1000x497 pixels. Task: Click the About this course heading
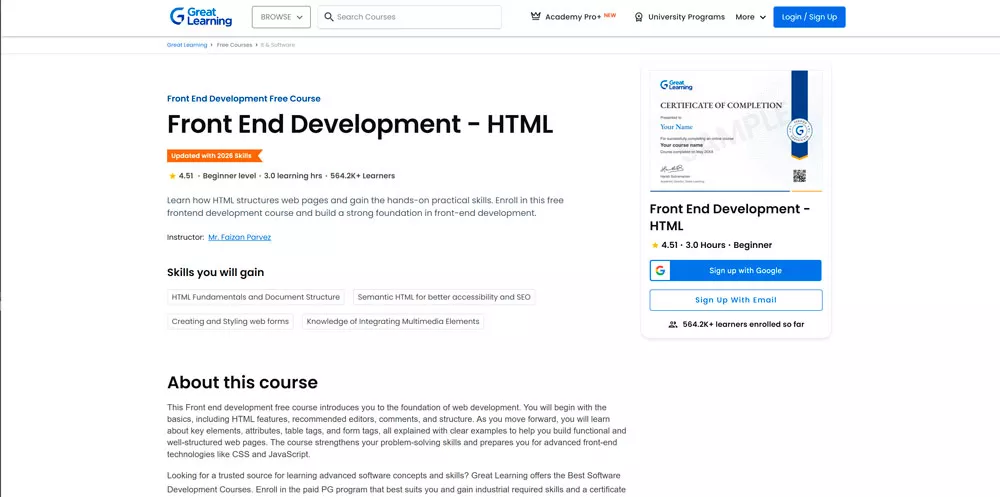point(242,383)
